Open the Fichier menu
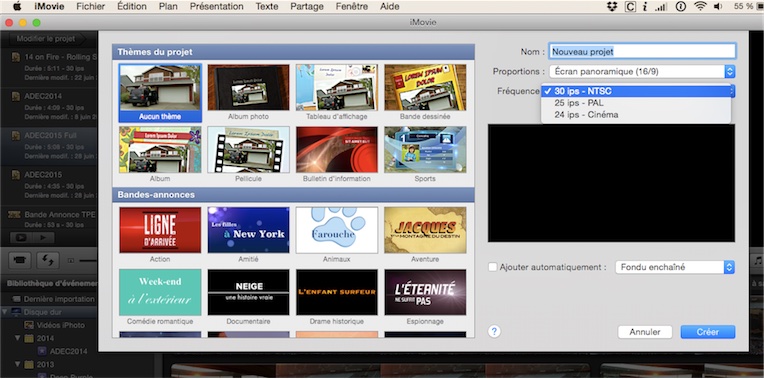764x379 pixels. click(91, 6)
